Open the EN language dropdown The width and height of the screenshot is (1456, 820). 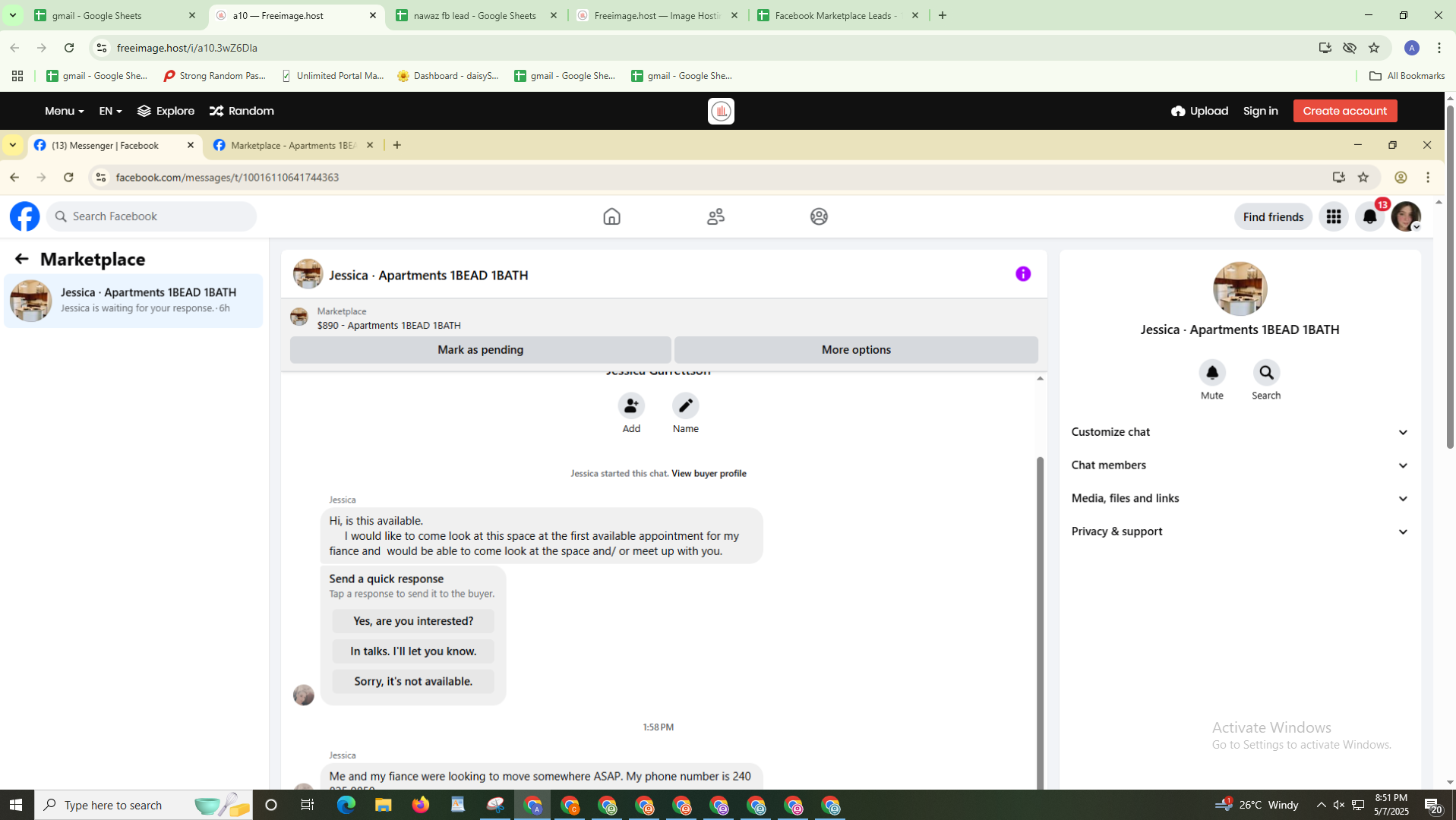point(110,111)
